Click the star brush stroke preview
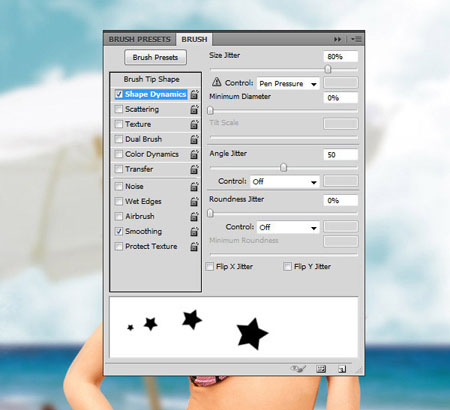 point(234,328)
